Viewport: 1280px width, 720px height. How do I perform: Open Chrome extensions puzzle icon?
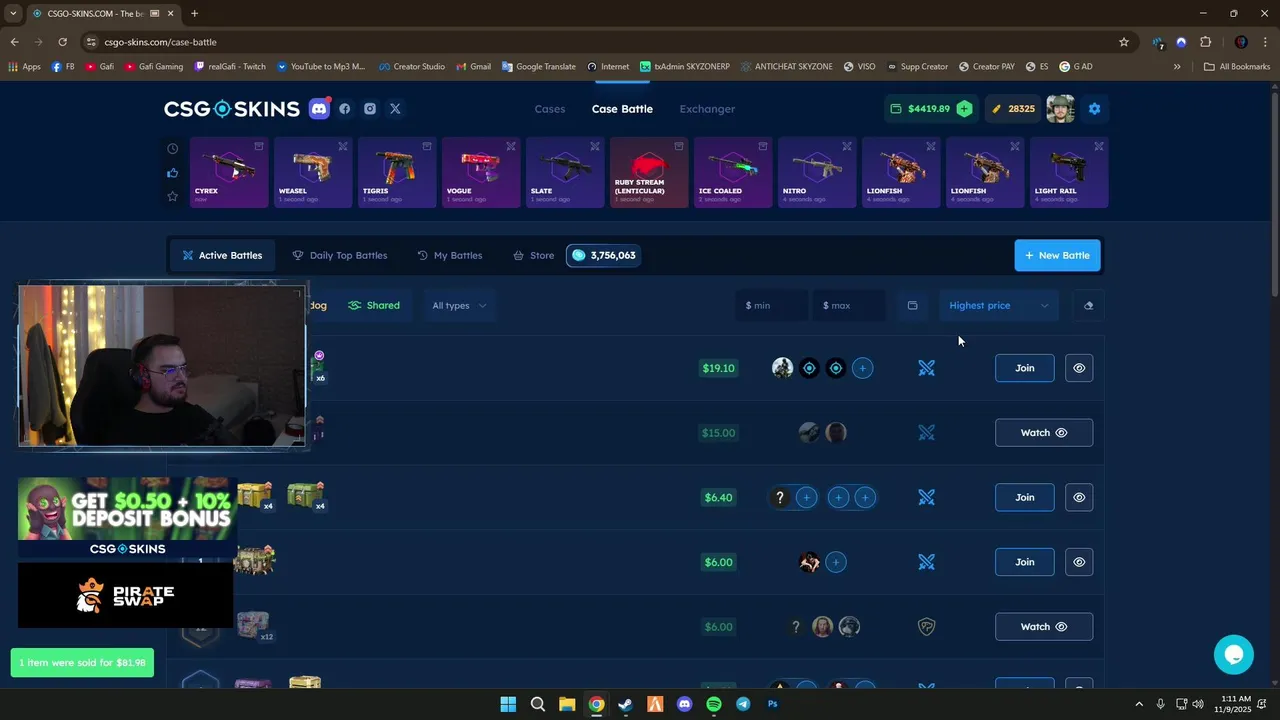pos(1205,42)
